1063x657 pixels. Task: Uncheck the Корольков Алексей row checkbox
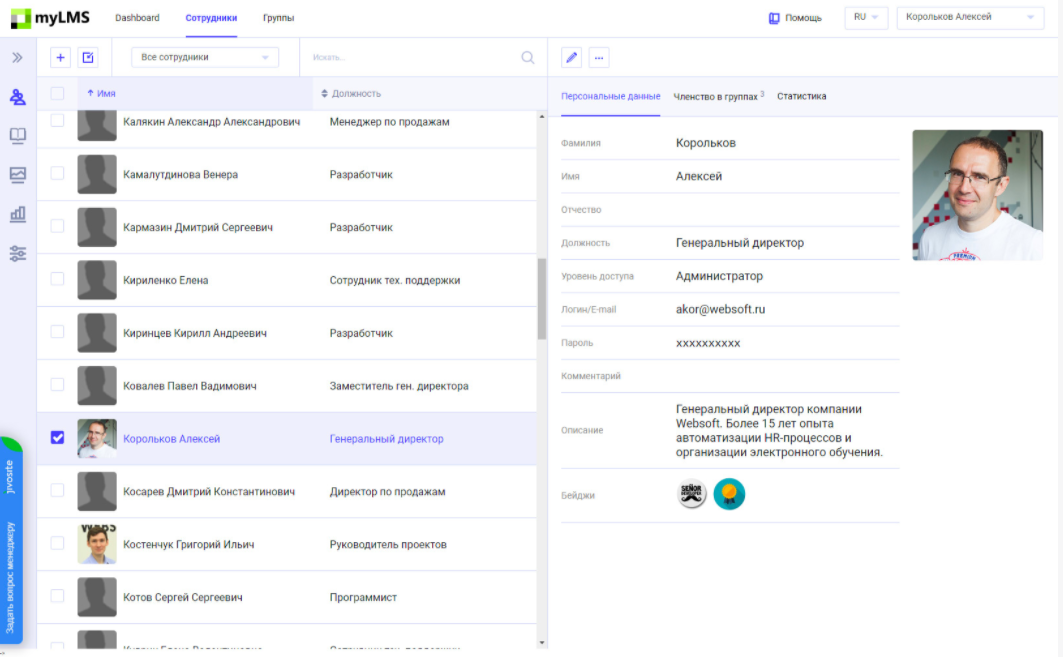point(57,437)
